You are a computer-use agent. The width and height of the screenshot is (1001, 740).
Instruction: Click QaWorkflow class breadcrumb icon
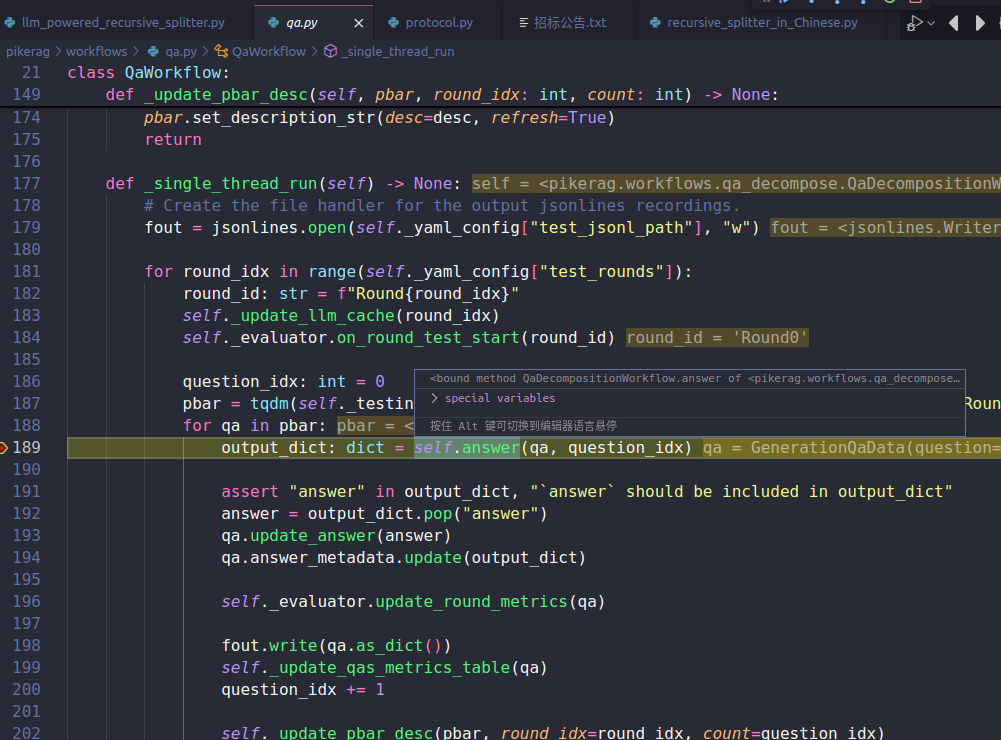[223, 51]
